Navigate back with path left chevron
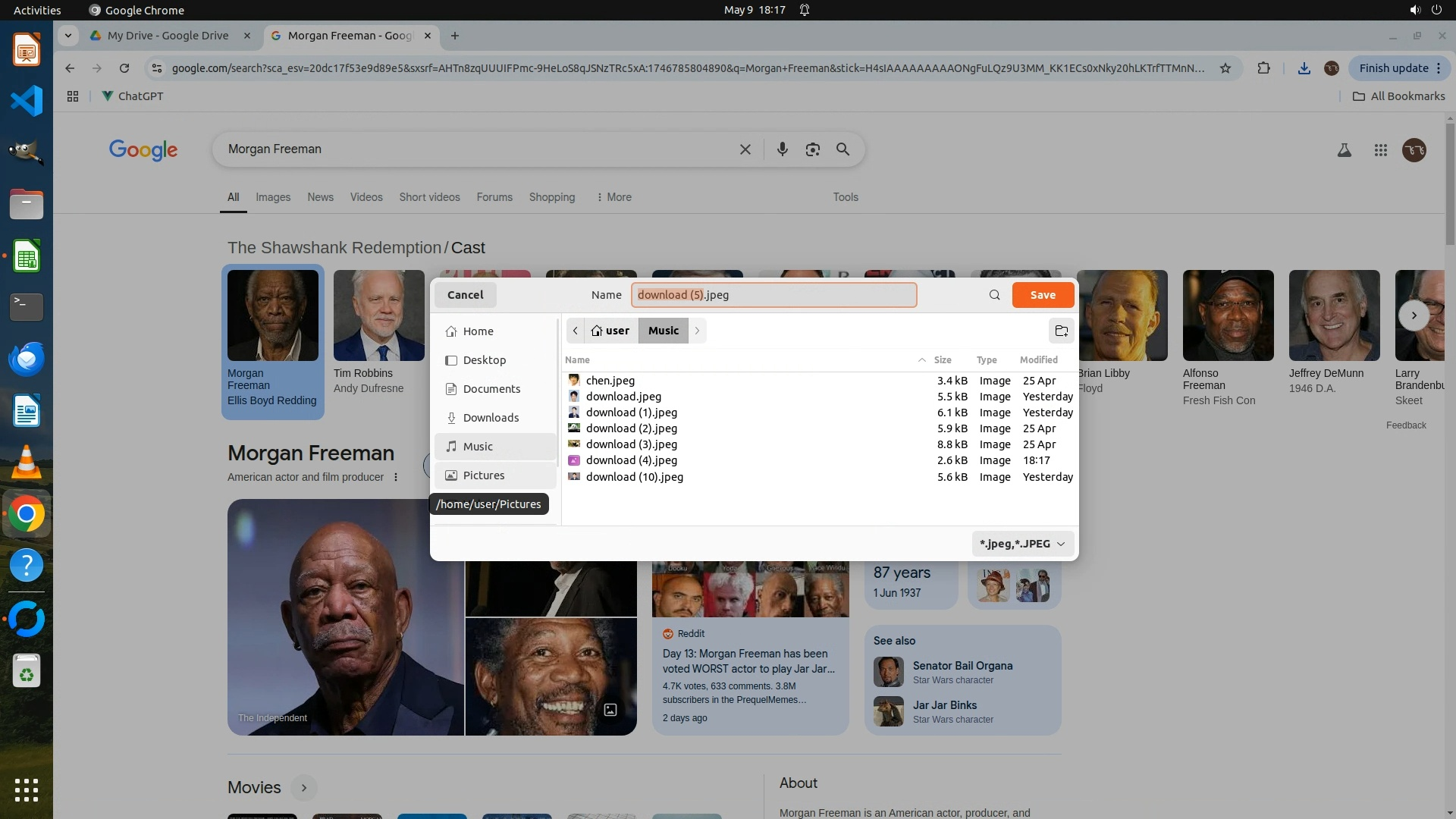Screen dimensions: 1456x819 pos(576,331)
